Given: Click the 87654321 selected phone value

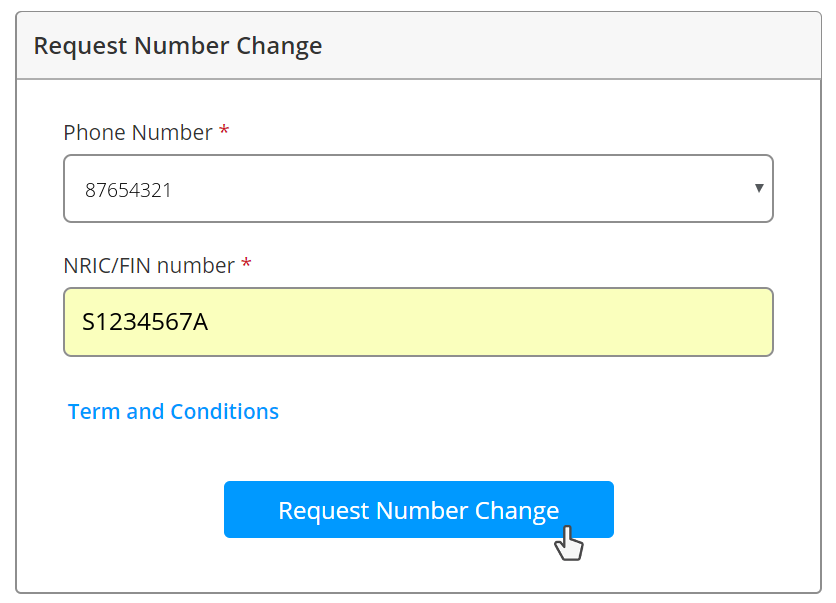Looking at the screenshot, I should (x=128, y=190).
